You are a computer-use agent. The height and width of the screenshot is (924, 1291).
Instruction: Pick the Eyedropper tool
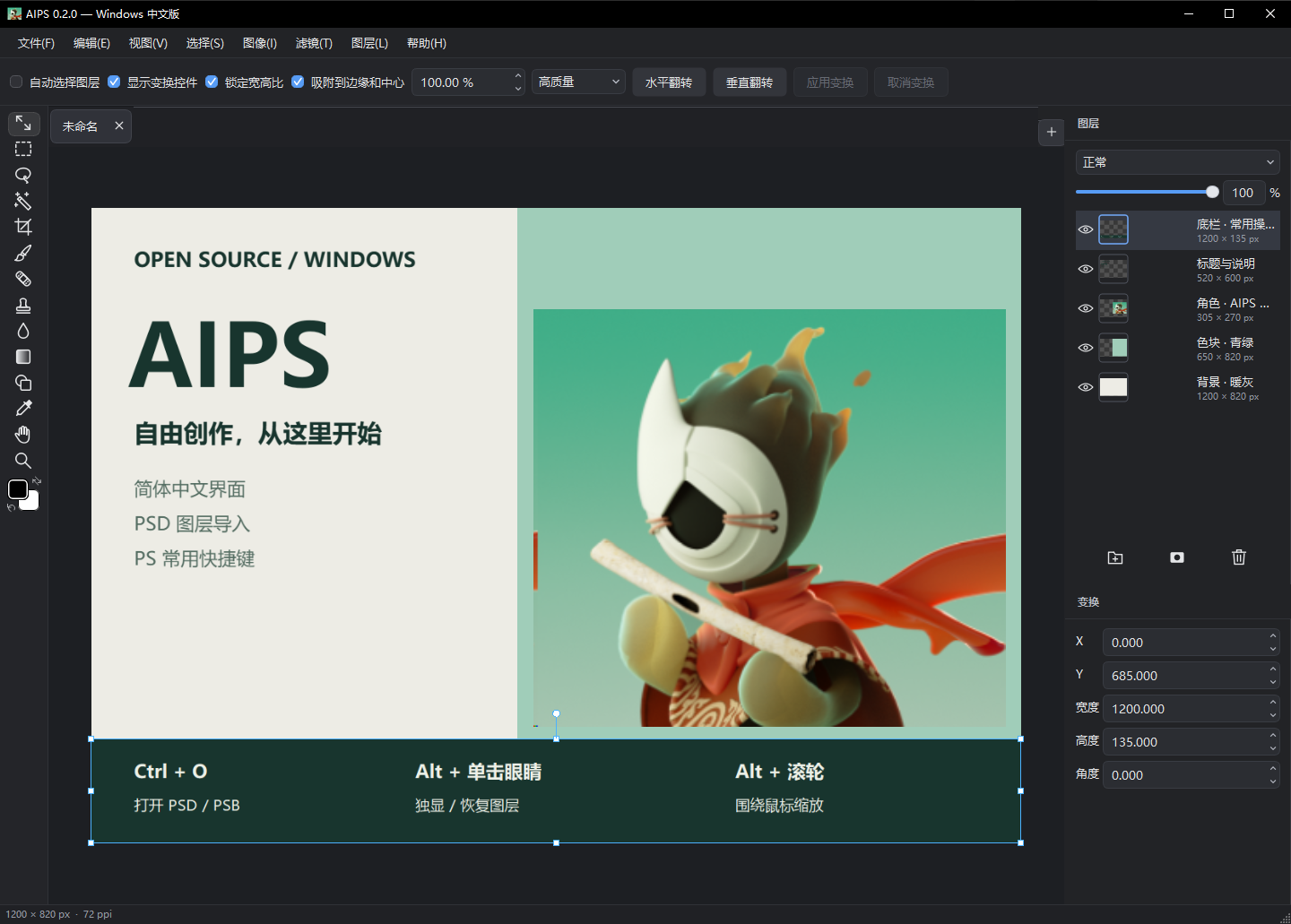pos(23,409)
